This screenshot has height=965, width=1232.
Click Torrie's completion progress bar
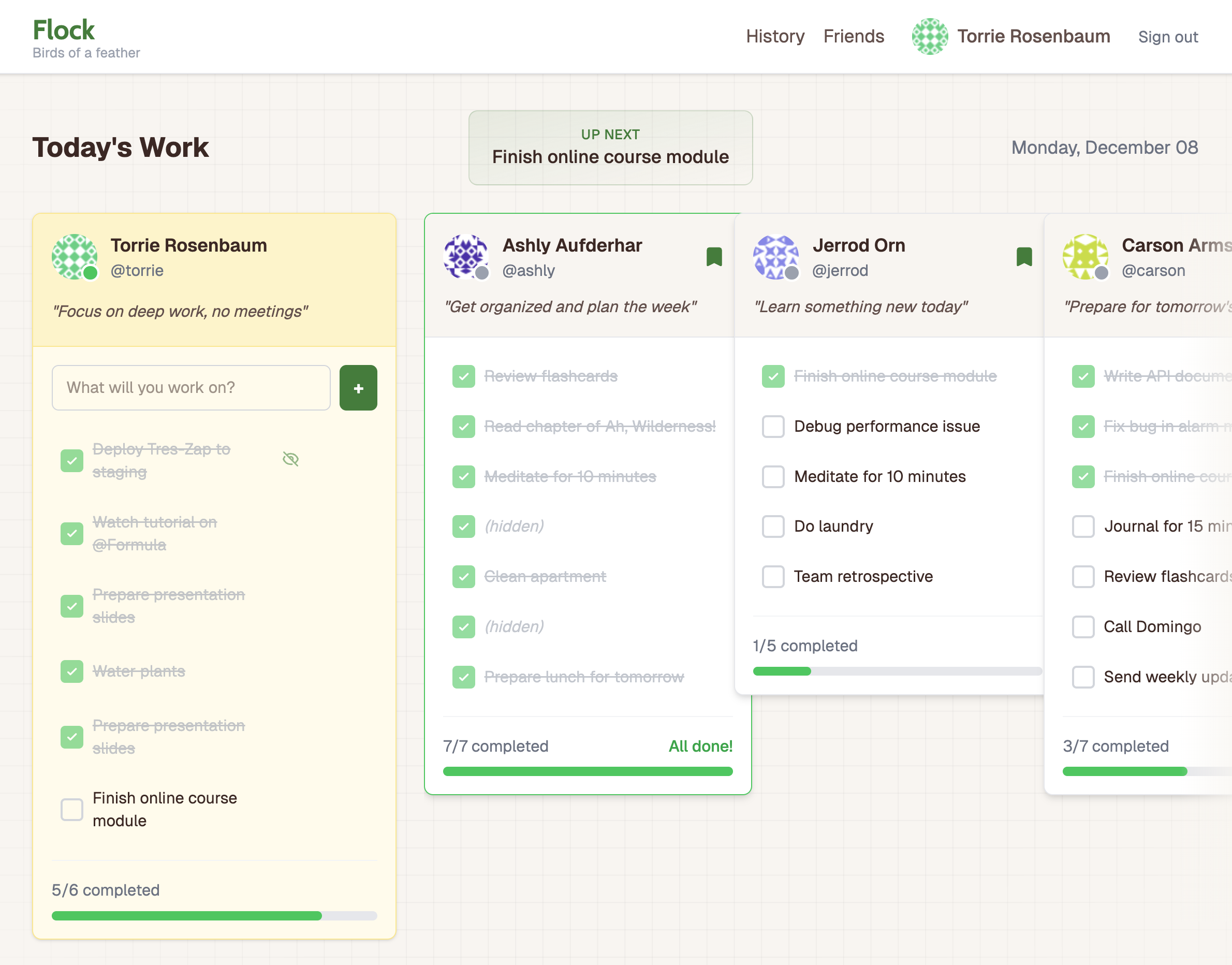click(215, 916)
